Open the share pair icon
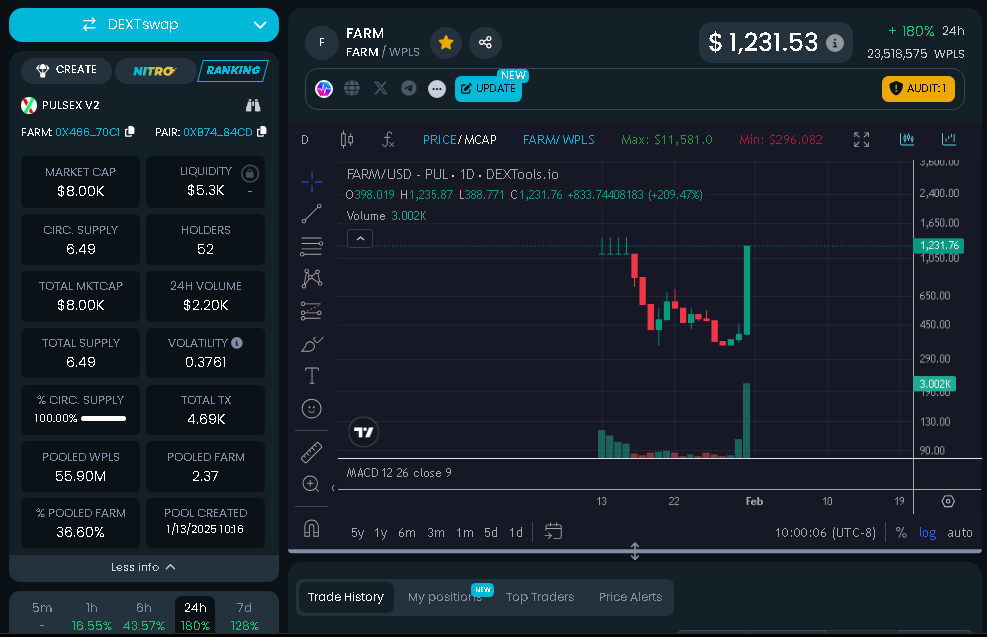Screen dimensions: 987x637 pyautogui.click(x=485, y=43)
